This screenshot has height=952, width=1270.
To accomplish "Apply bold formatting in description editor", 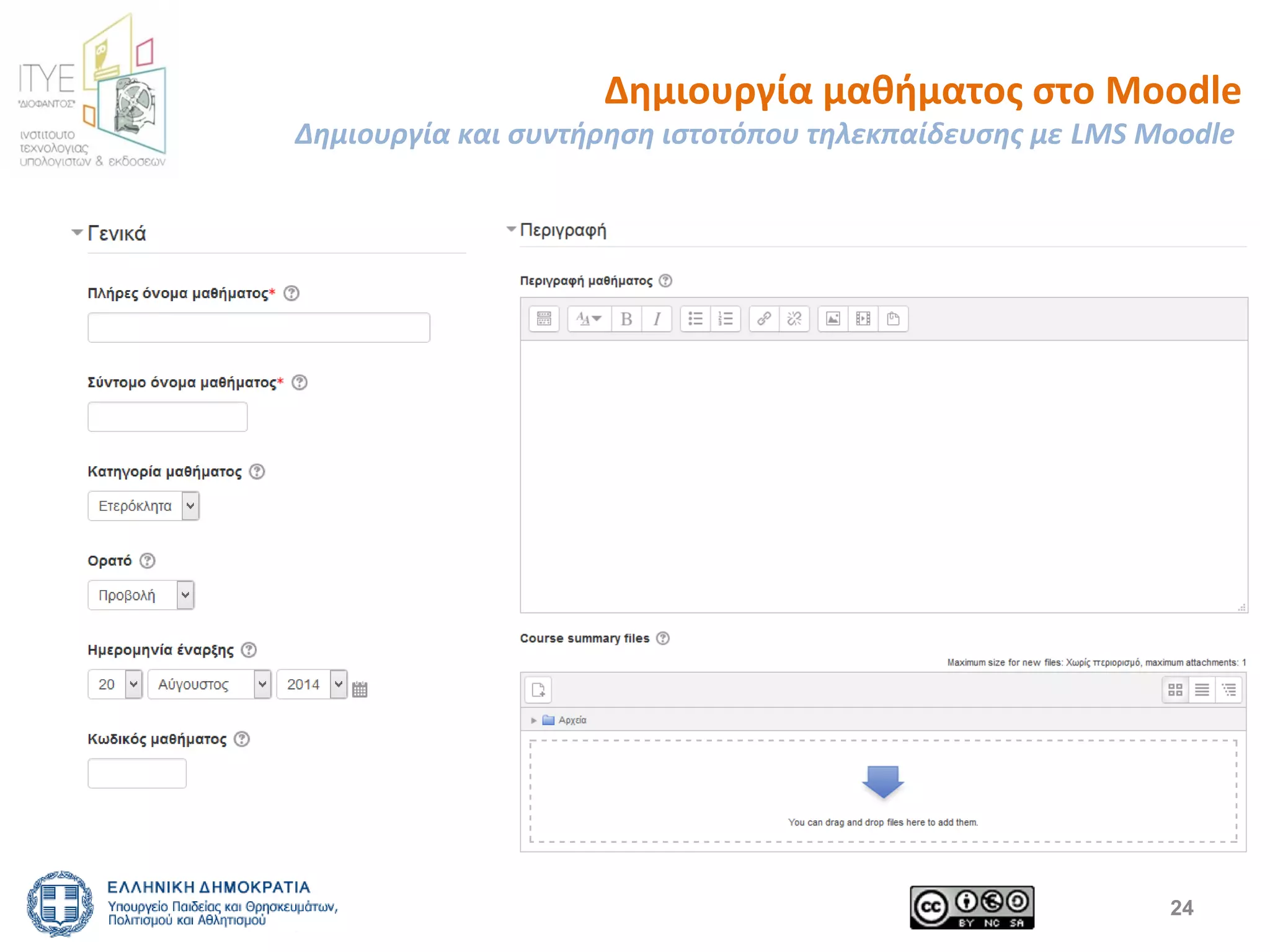I will pos(626,319).
